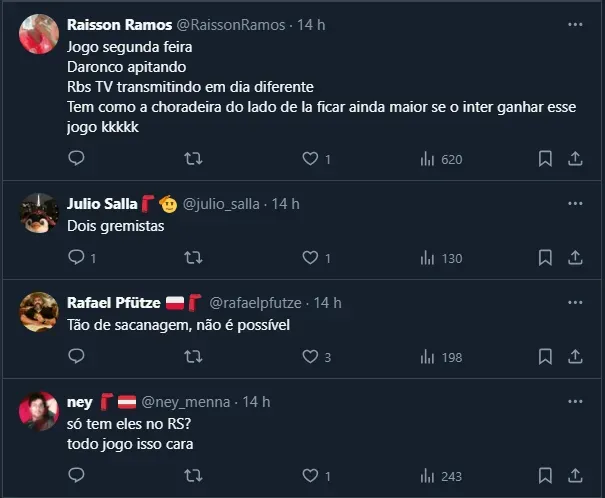
Task: Open more options on ney's tweet
Action: coord(575,401)
